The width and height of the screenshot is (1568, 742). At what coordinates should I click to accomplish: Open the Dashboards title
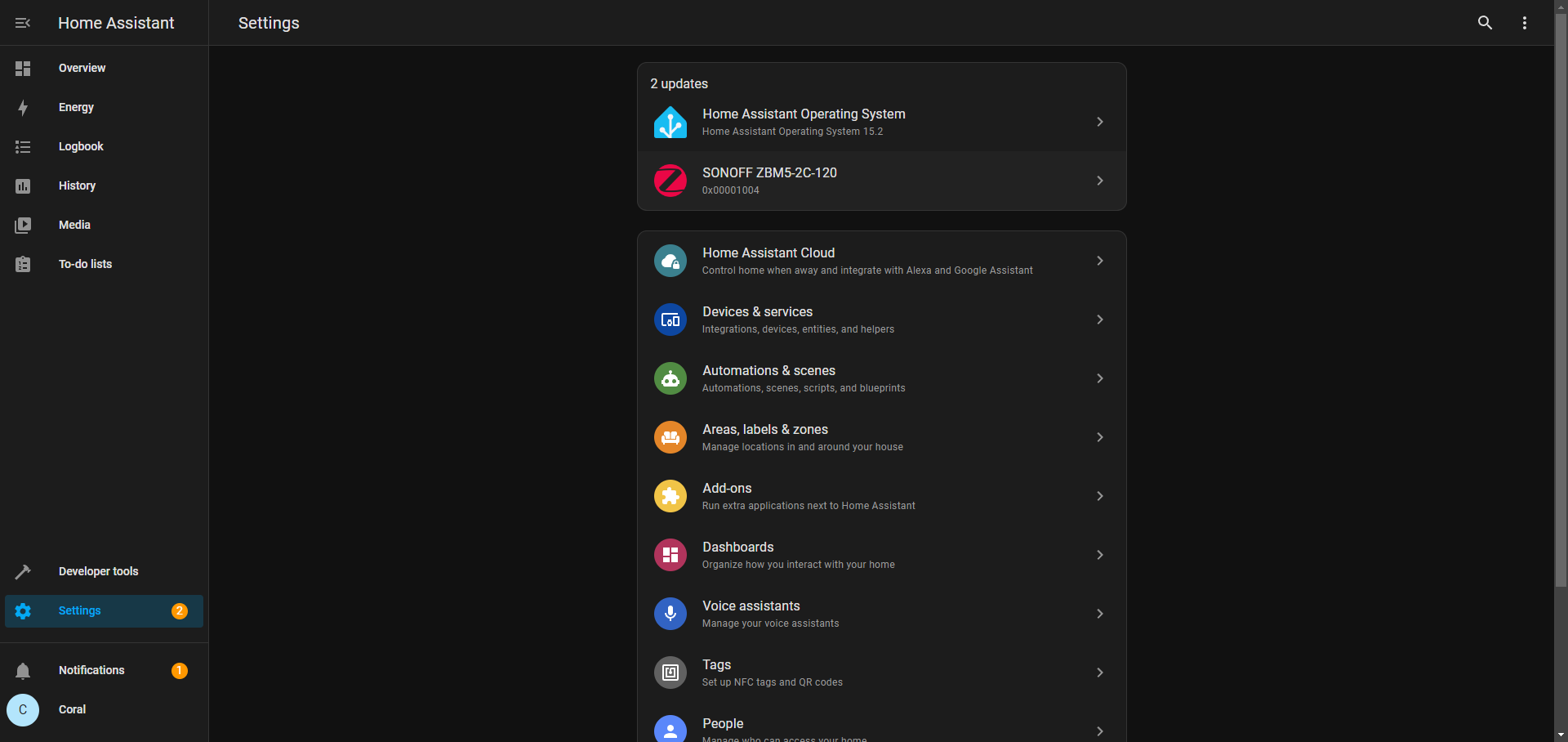[737, 547]
